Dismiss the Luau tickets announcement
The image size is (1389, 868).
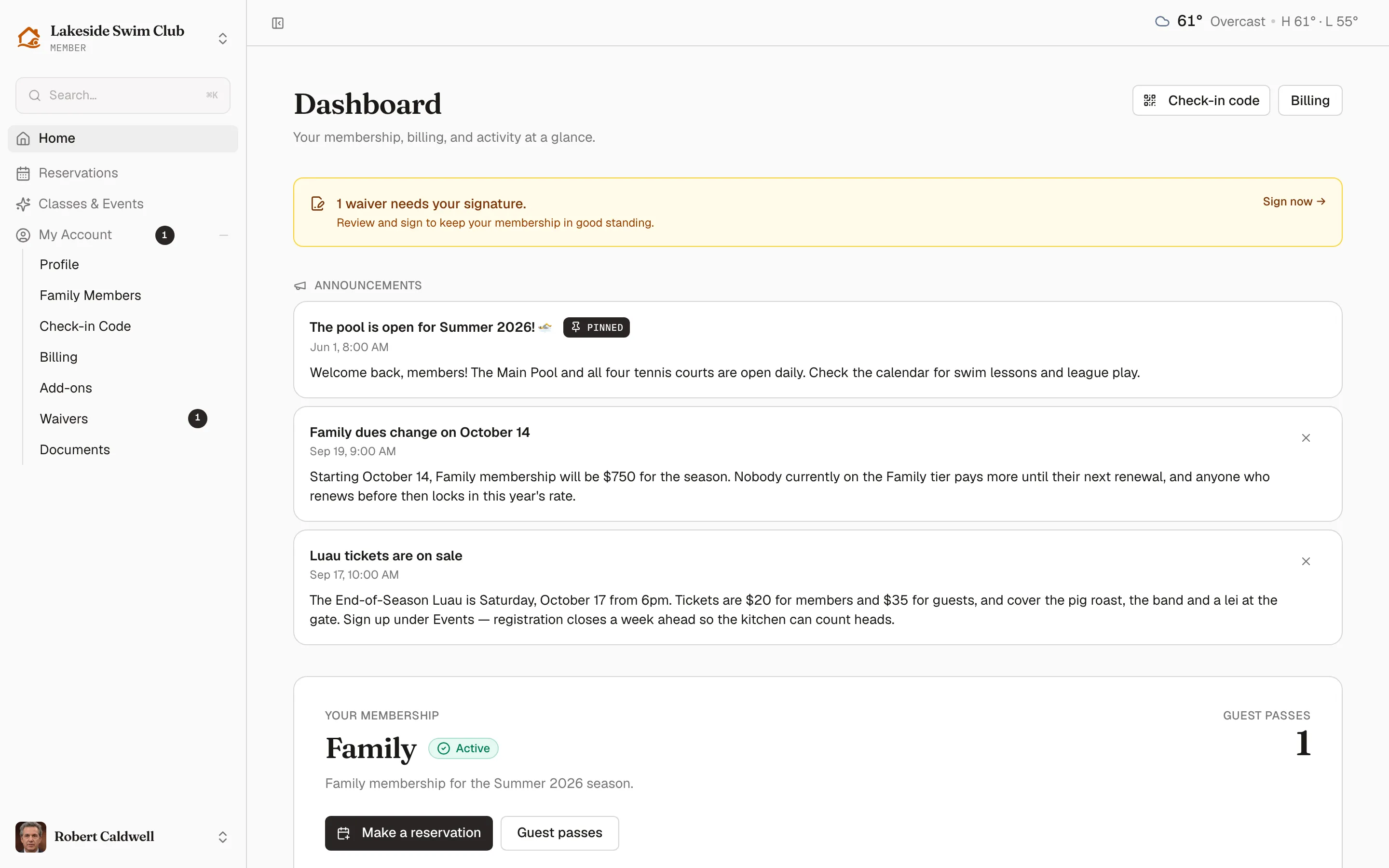1306,561
